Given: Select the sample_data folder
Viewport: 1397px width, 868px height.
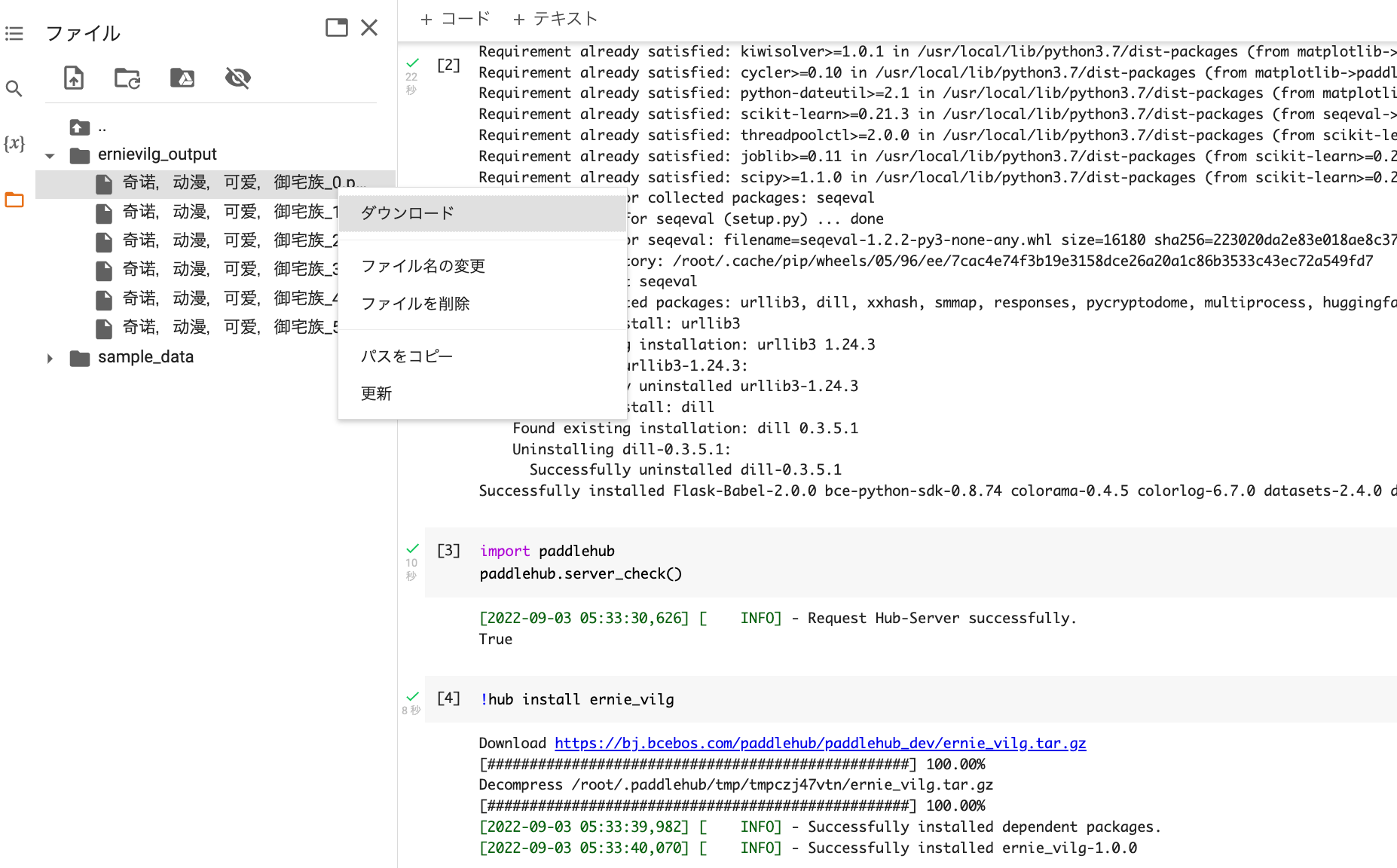Looking at the screenshot, I should click(x=145, y=357).
